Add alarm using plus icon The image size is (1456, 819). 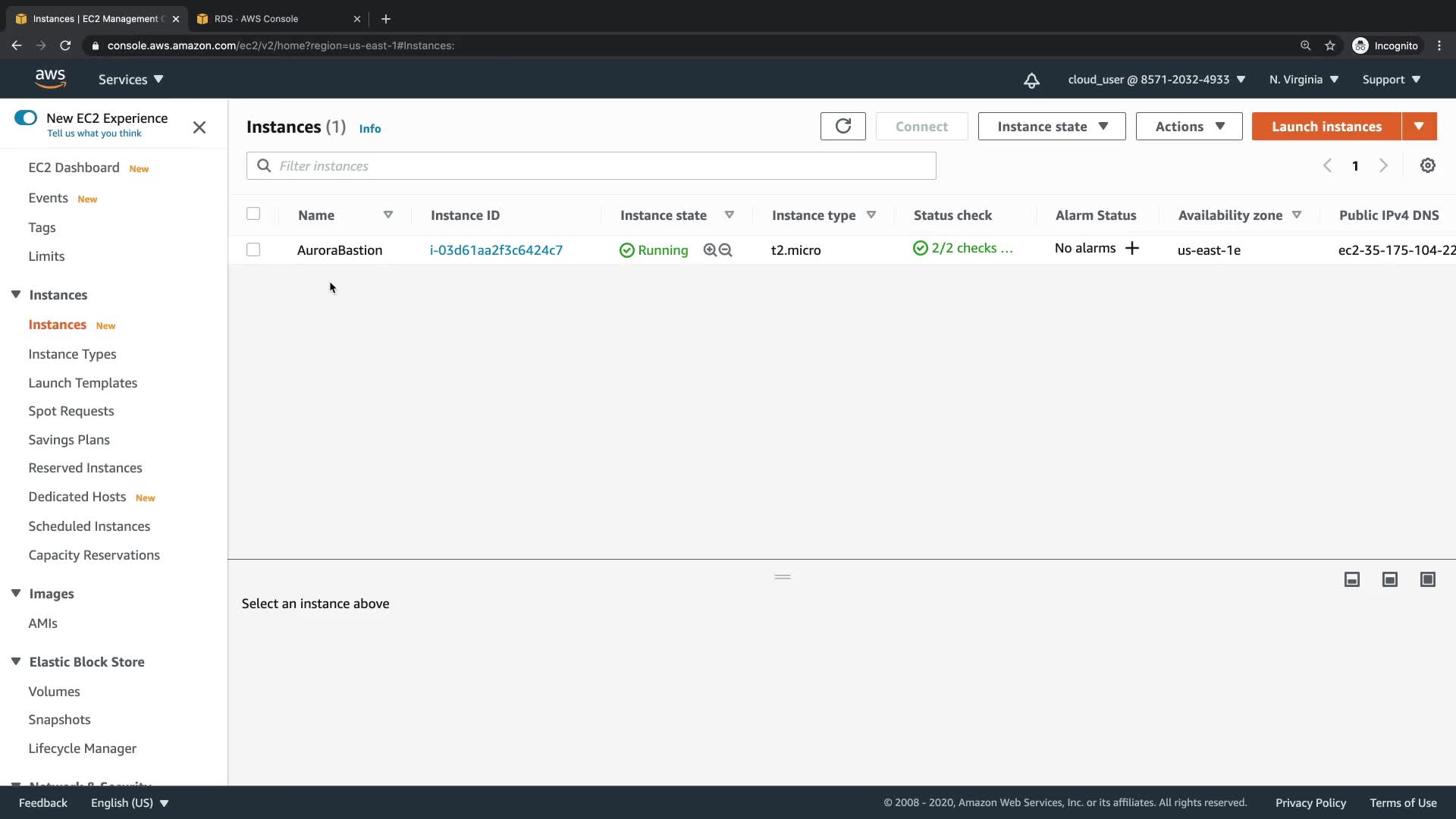click(1132, 249)
